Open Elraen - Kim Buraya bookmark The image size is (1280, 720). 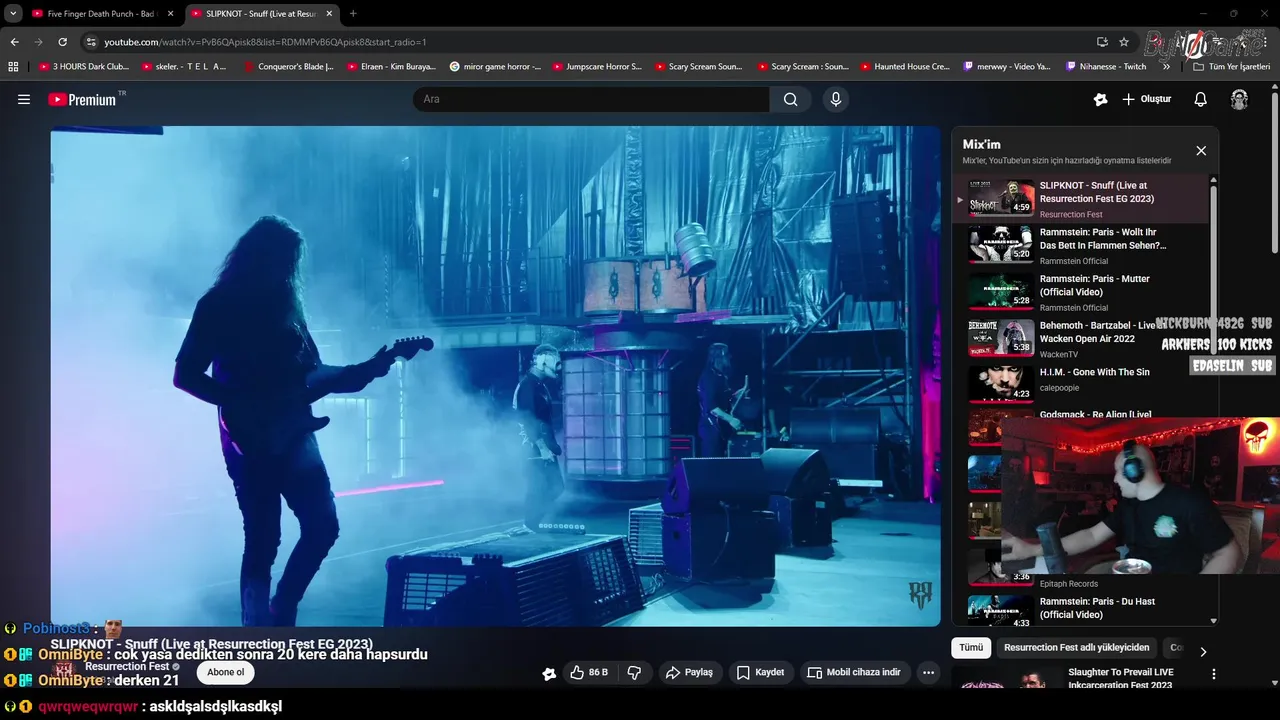pyautogui.click(x=390, y=67)
